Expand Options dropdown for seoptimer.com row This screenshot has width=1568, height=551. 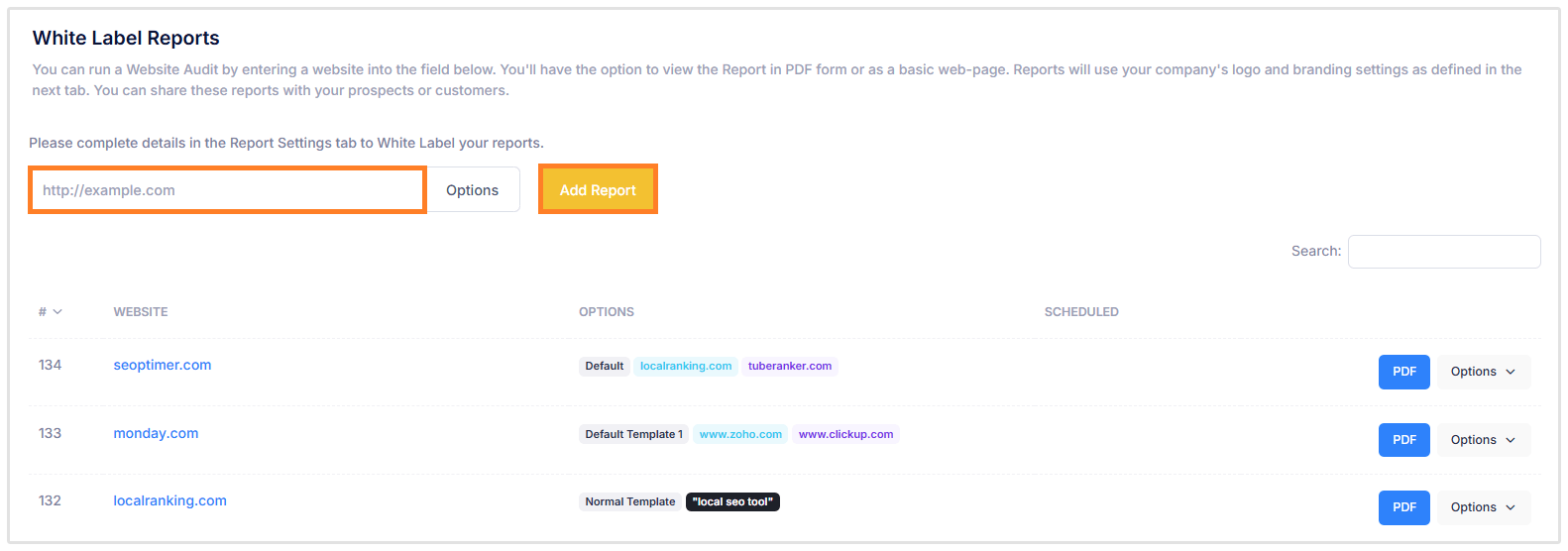[x=1484, y=372]
